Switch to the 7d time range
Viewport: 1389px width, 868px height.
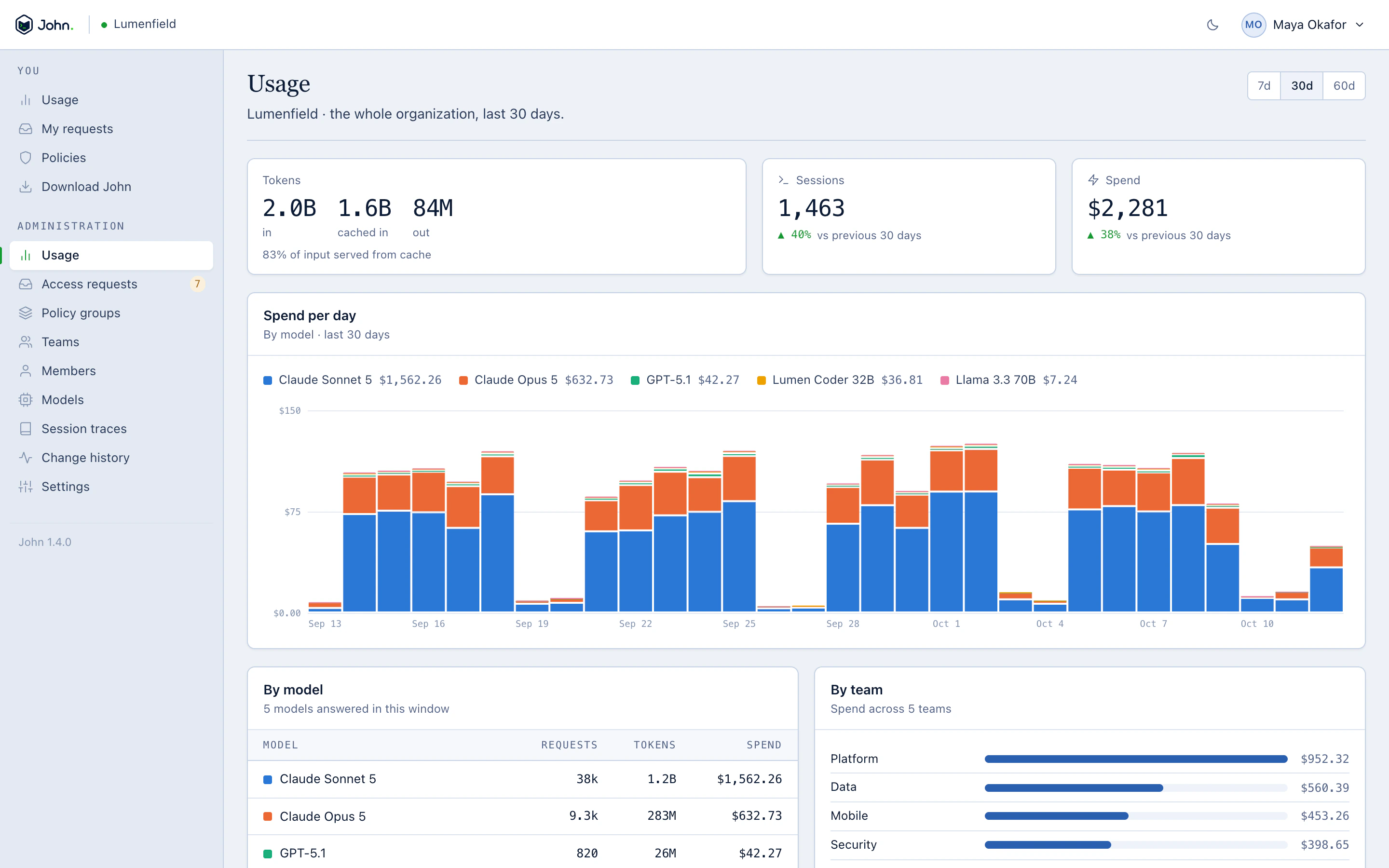(x=1264, y=86)
